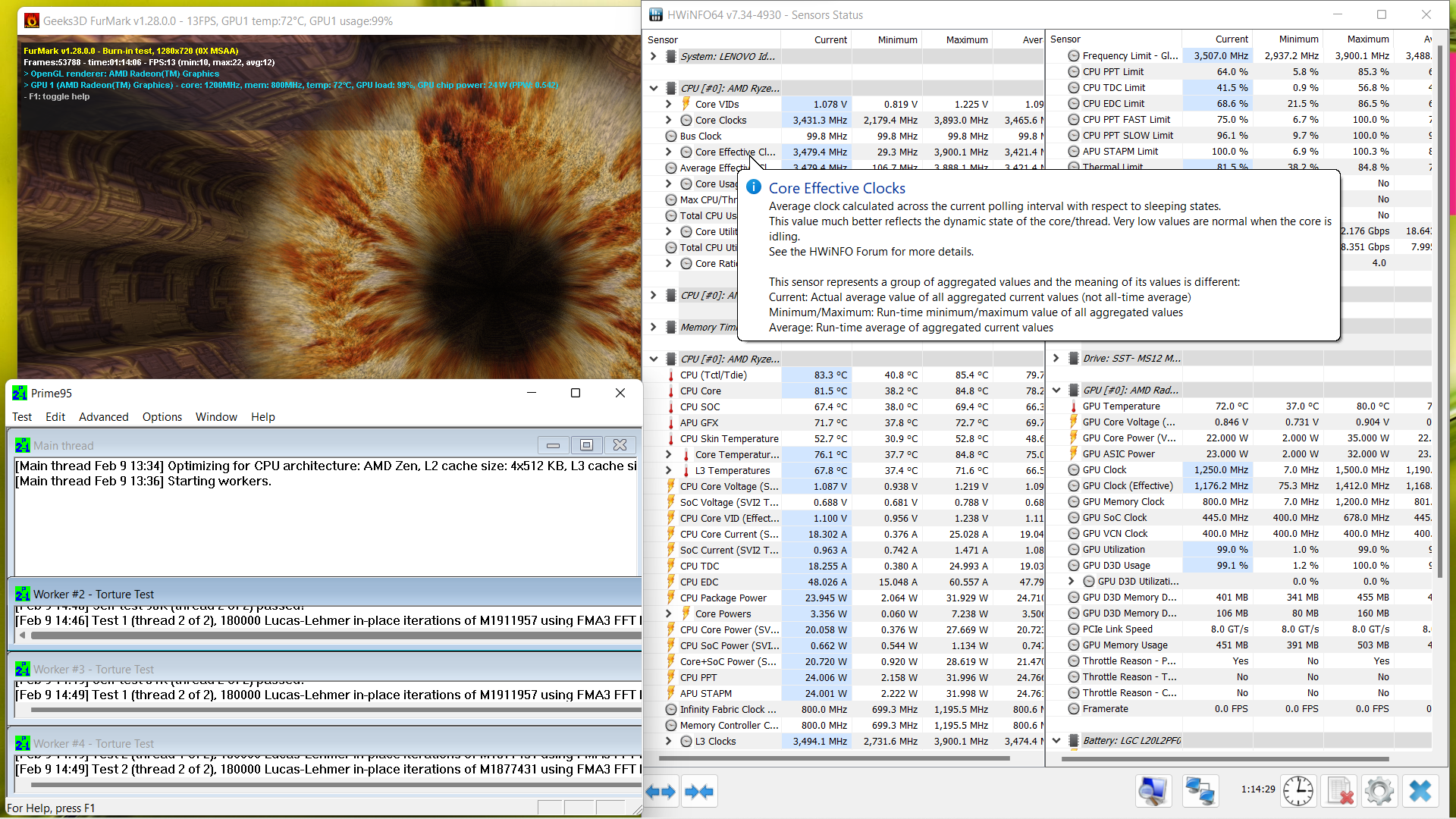The height and width of the screenshot is (819, 1456).
Task: Click the Minimum column header in left sensor pane
Action: click(886, 39)
